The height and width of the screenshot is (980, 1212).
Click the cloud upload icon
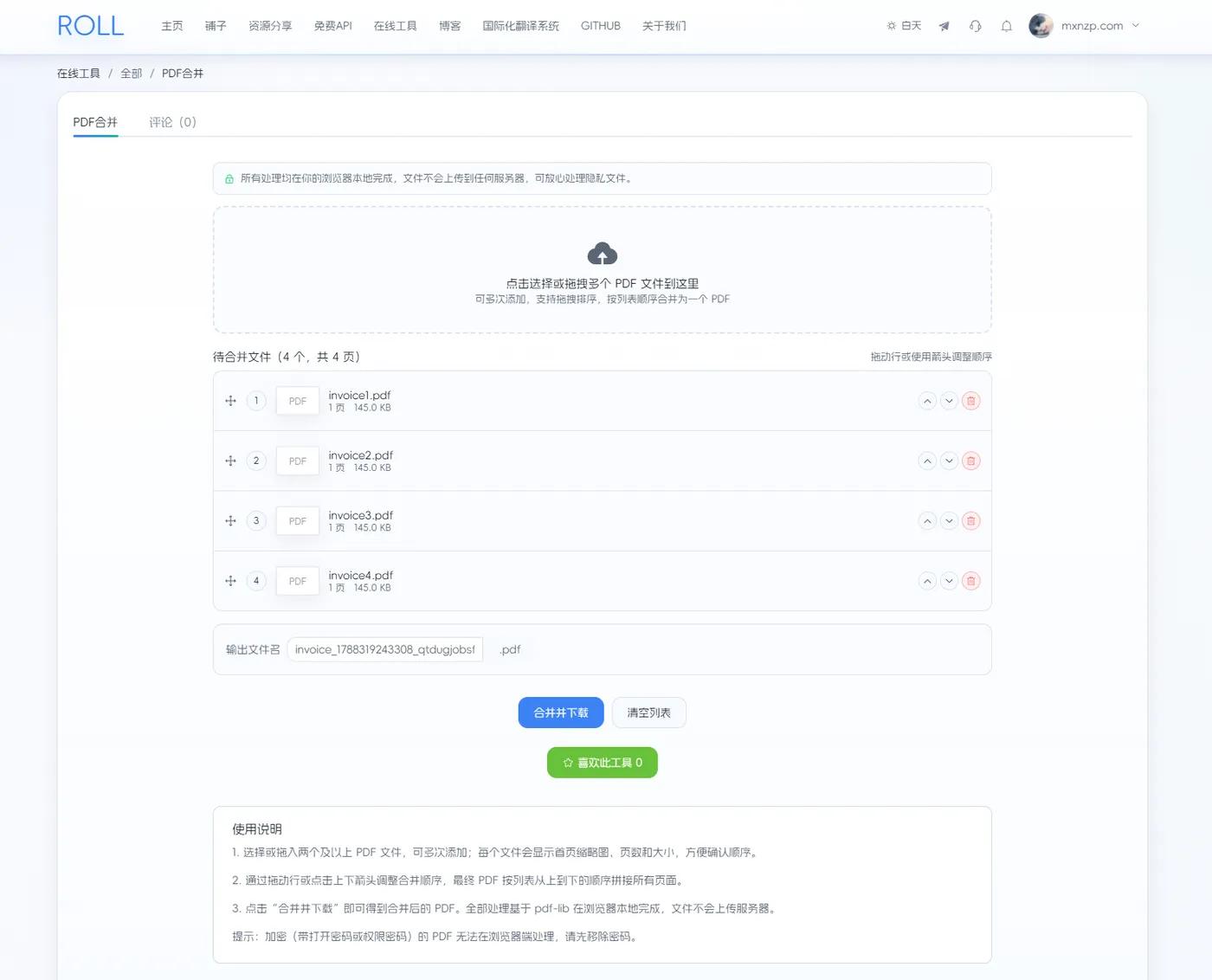[x=603, y=254]
